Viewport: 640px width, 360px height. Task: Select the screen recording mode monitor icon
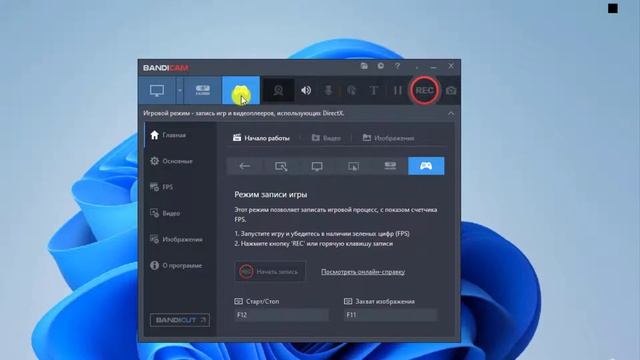(x=157, y=90)
